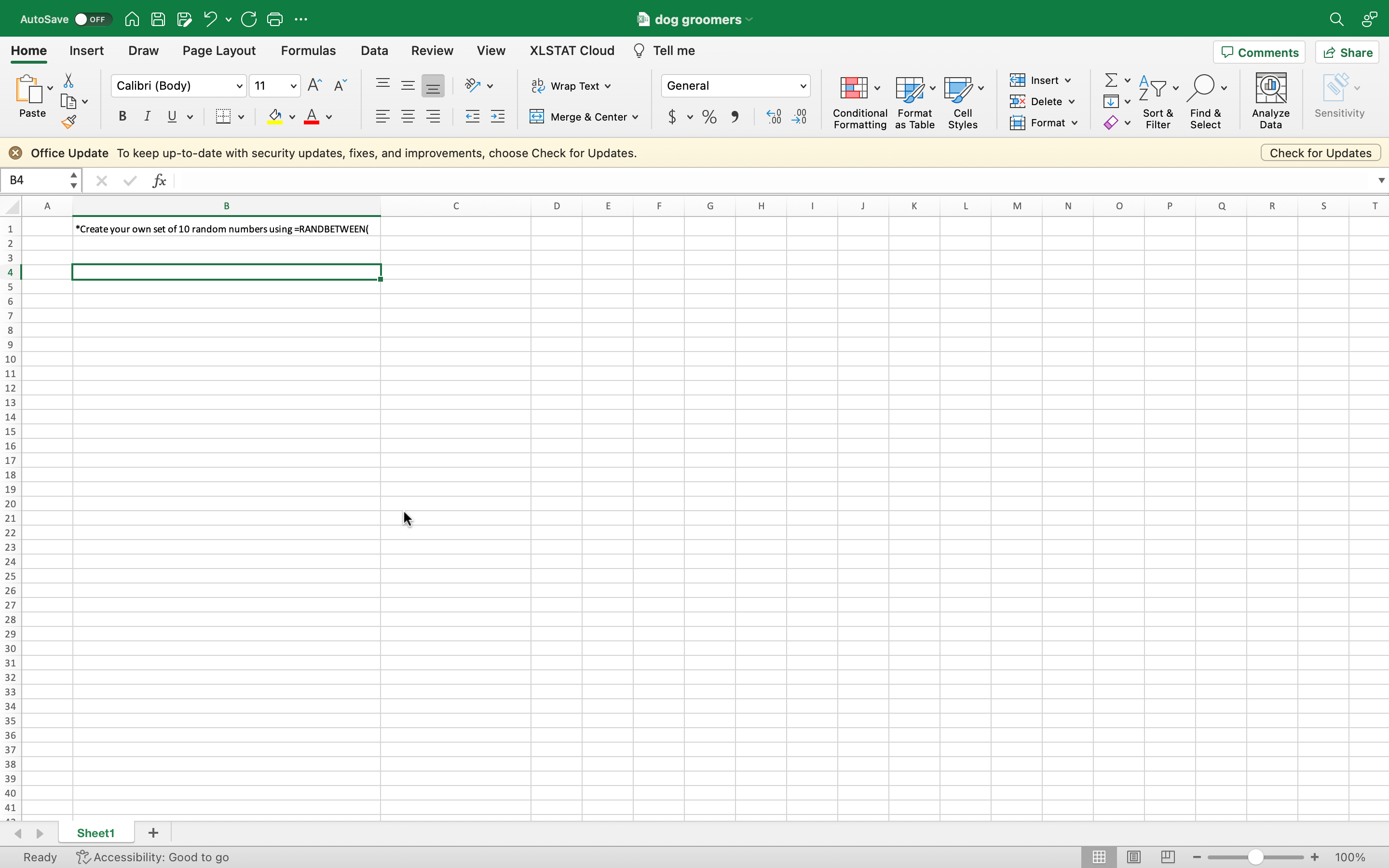Click the Insert Function fx icon
Viewport: 1389px width, 868px height.
click(159, 181)
